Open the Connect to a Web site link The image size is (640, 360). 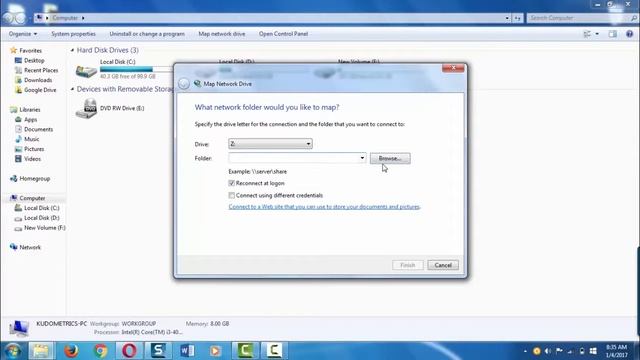tap(324, 207)
